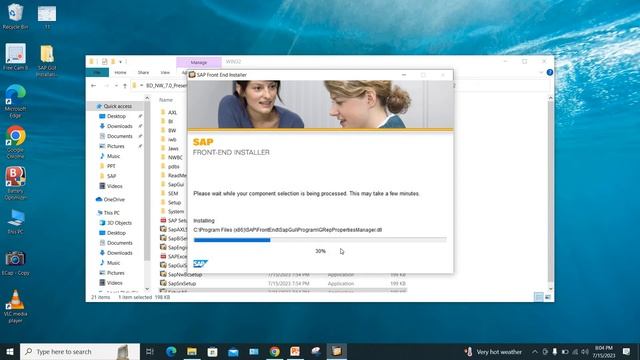Open PowerPoint from the taskbar

(295, 351)
